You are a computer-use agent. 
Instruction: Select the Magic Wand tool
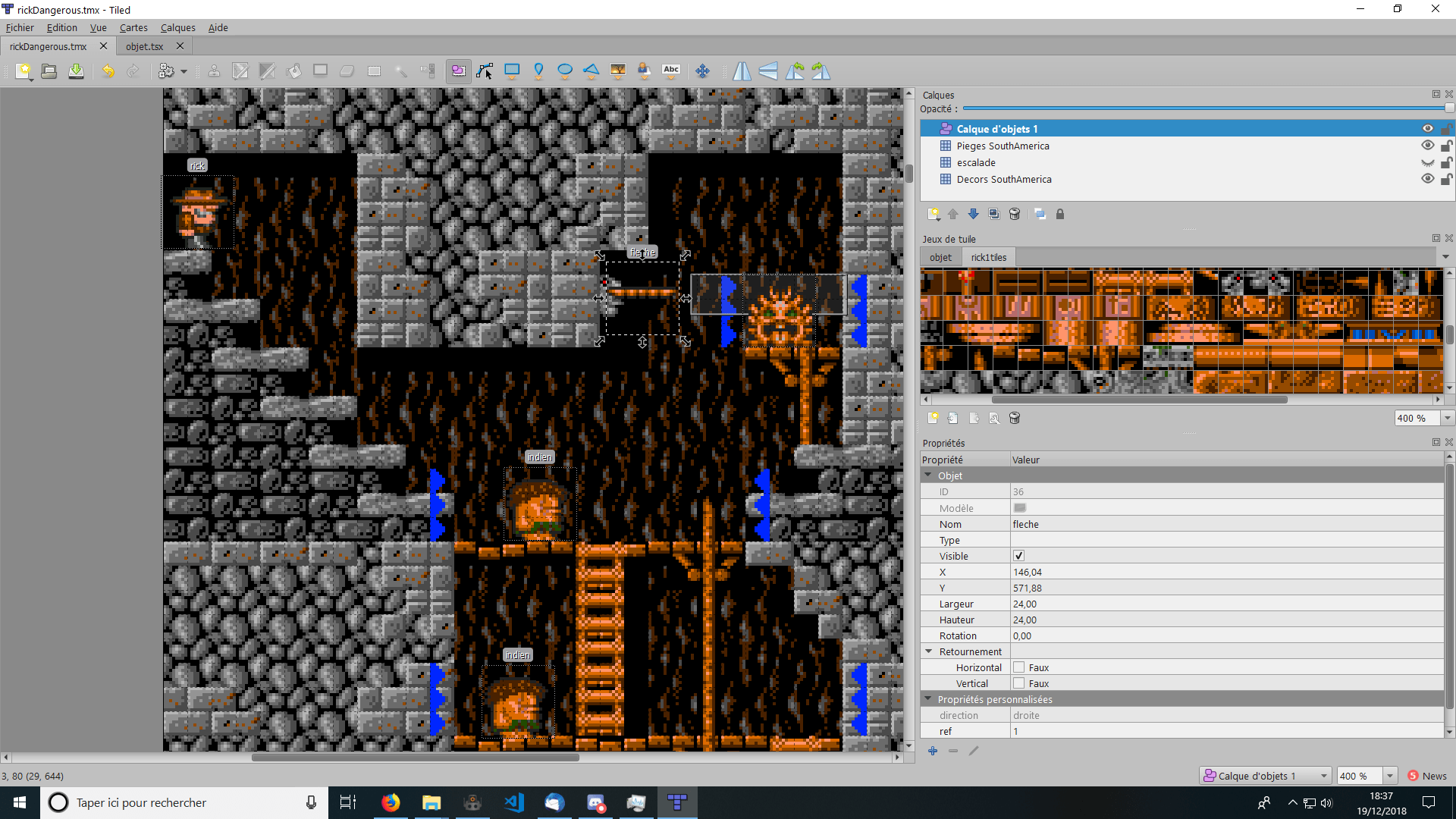pyautogui.click(x=401, y=71)
